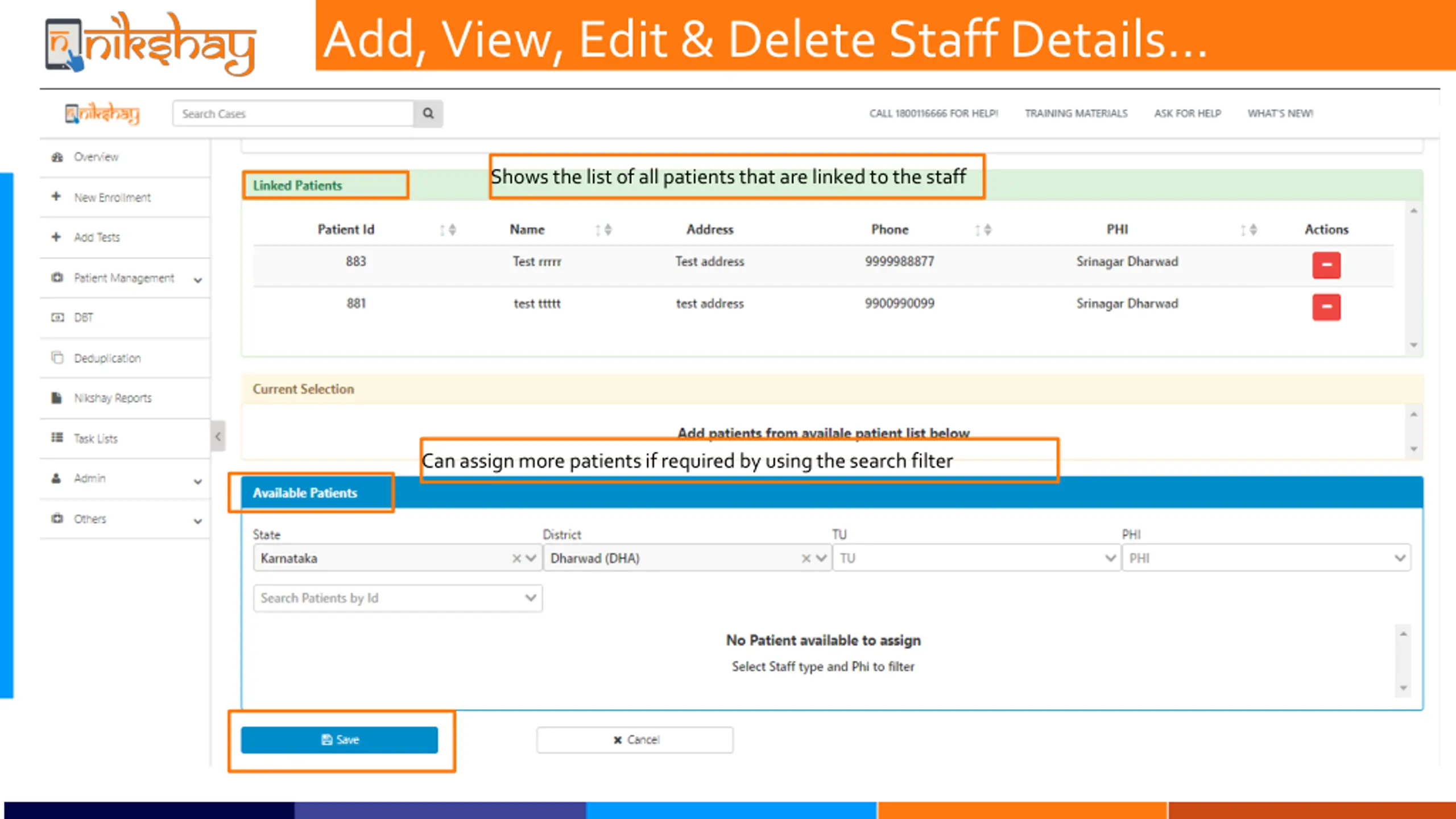Open Search Patients by Id dropdown
The image size is (1456, 819).
398,598
